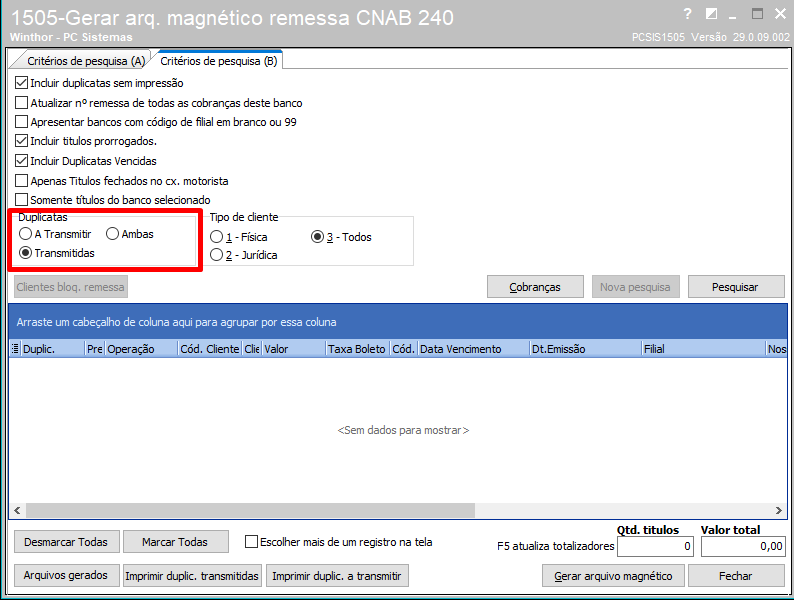This screenshot has width=794, height=600.
Task: Check Apenas Títulos fechados no cx. motorista
Action: point(21,181)
